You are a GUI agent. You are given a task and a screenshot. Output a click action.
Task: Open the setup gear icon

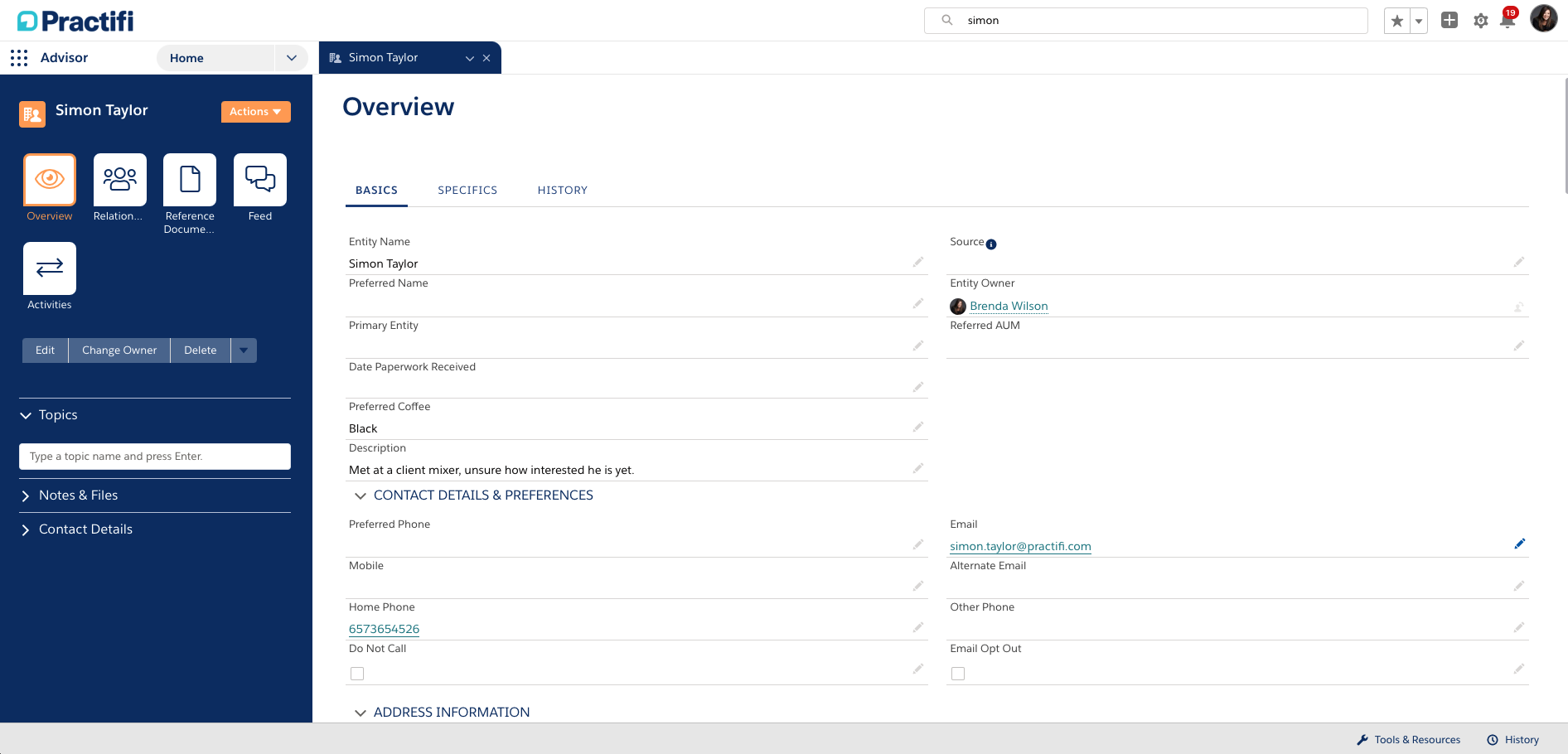point(1481,21)
